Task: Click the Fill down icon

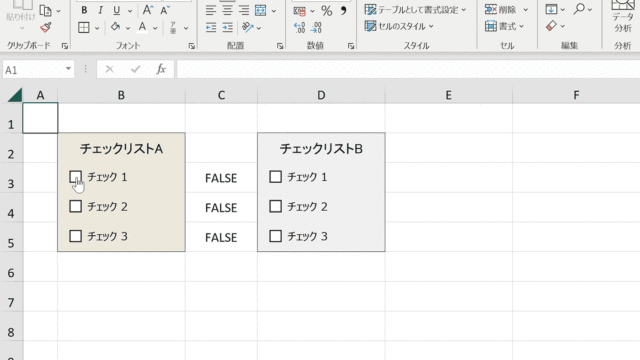Action: [551, 9]
